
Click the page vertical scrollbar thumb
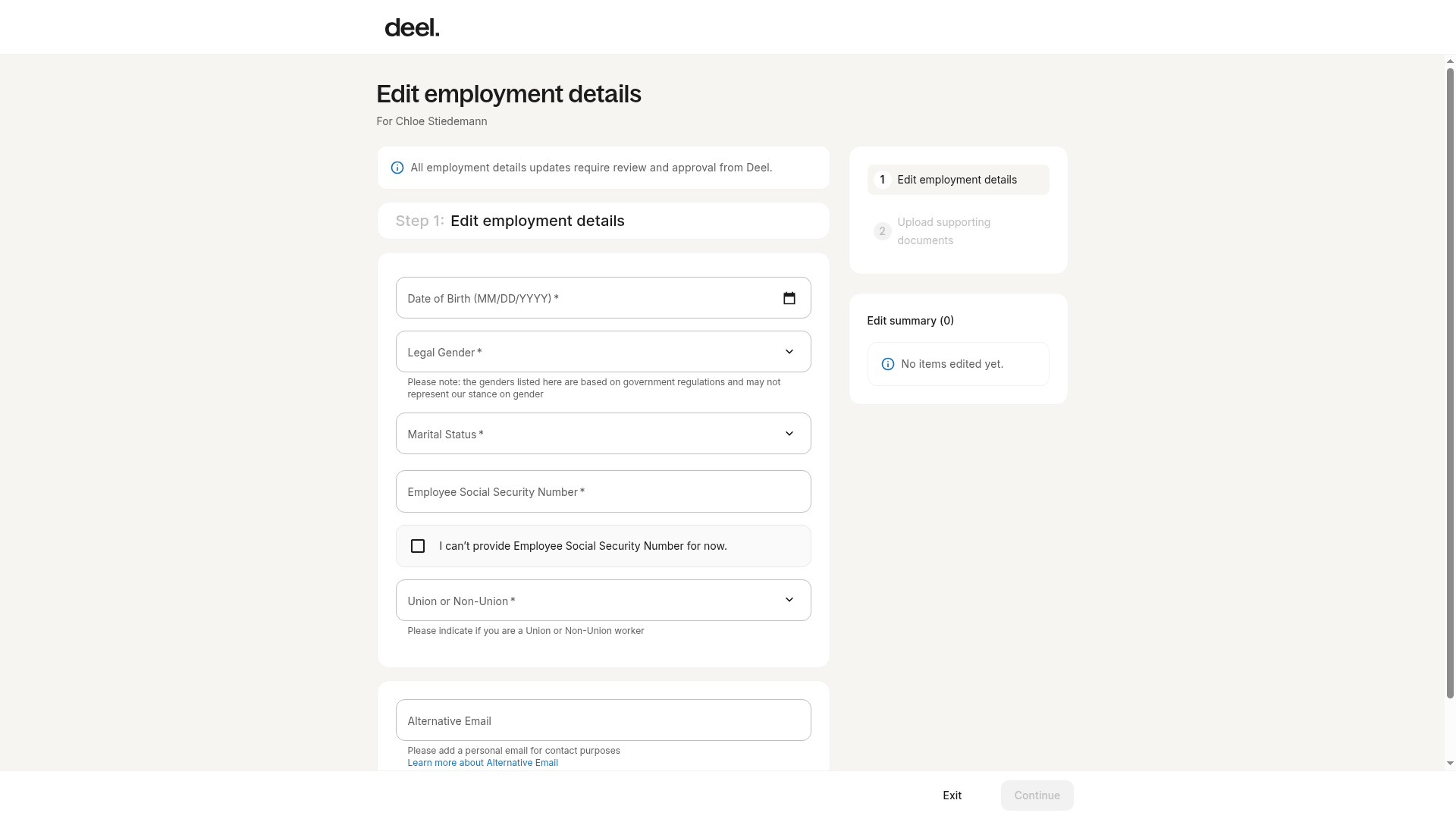click(x=1450, y=383)
